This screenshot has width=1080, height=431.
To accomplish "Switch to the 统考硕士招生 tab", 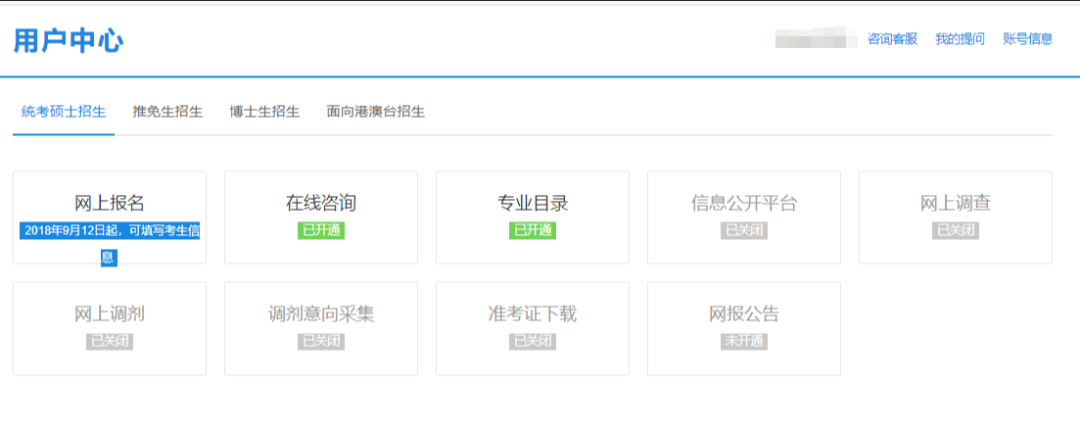I will pos(64,112).
